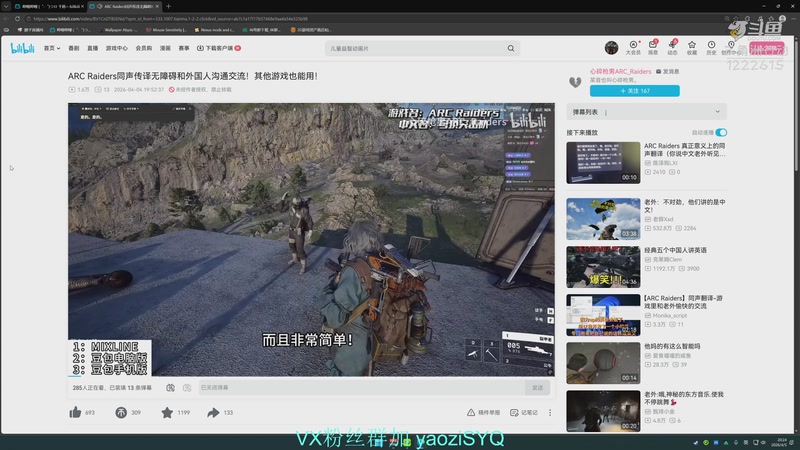Open 游戏中心 navigation item
The height and width of the screenshot is (450, 800).
117,48
